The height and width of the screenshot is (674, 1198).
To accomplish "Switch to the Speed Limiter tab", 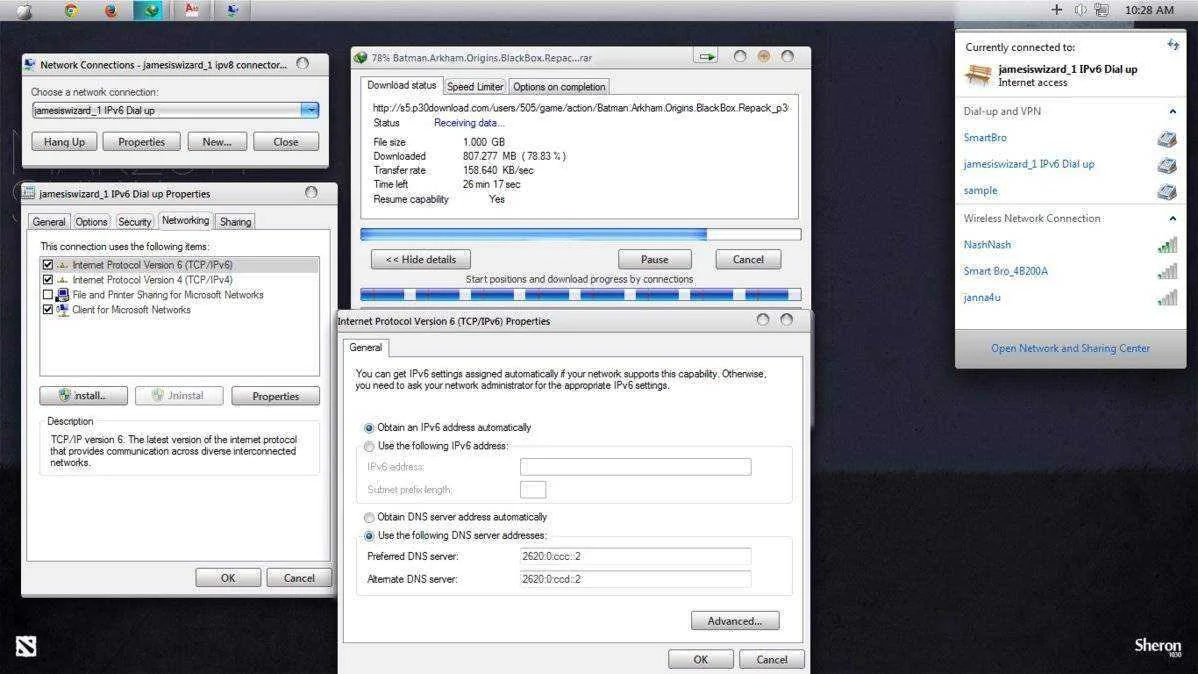I will pos(474,86).
